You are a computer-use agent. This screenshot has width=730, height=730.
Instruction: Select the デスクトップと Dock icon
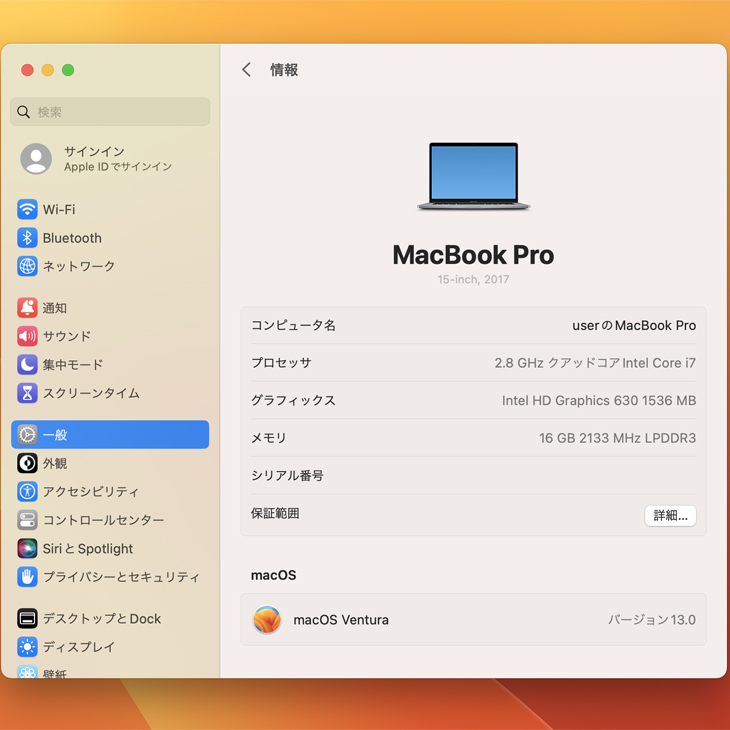point(27,618)
